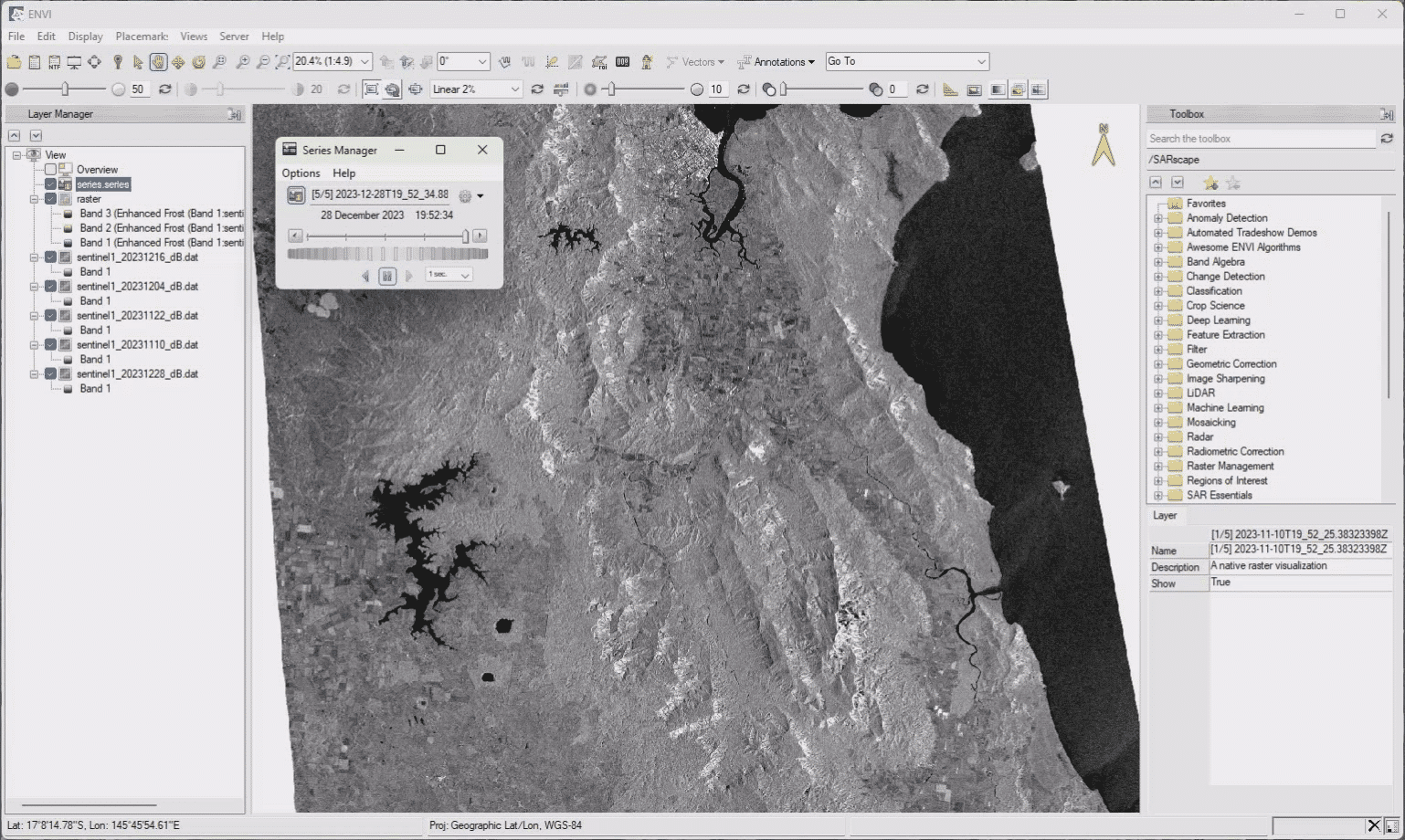Open the Cursor Value pin tool
The height and width of the screenshot is (840, 1405).
(118, 62)
